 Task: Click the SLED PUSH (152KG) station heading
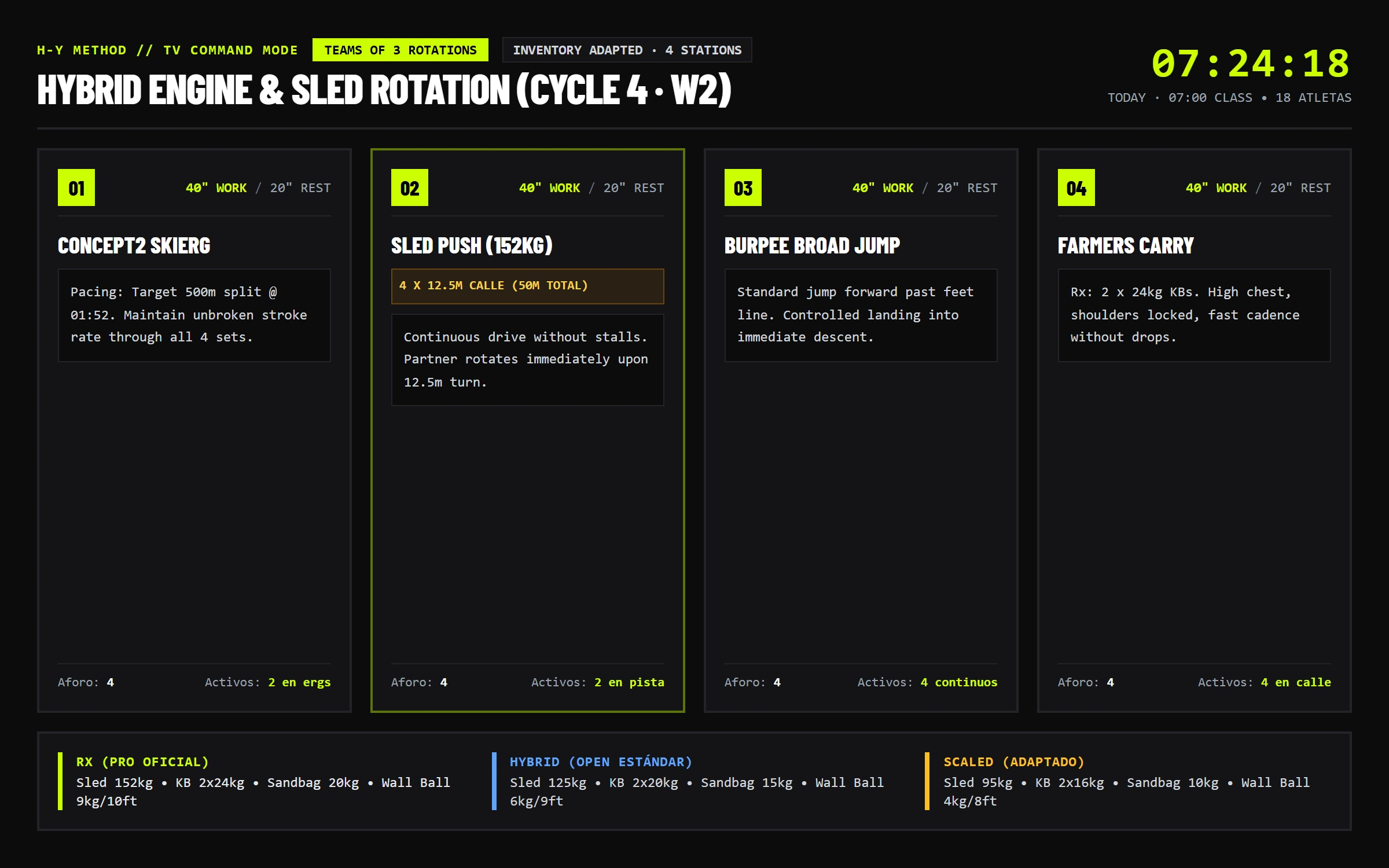tap(472, 245)
